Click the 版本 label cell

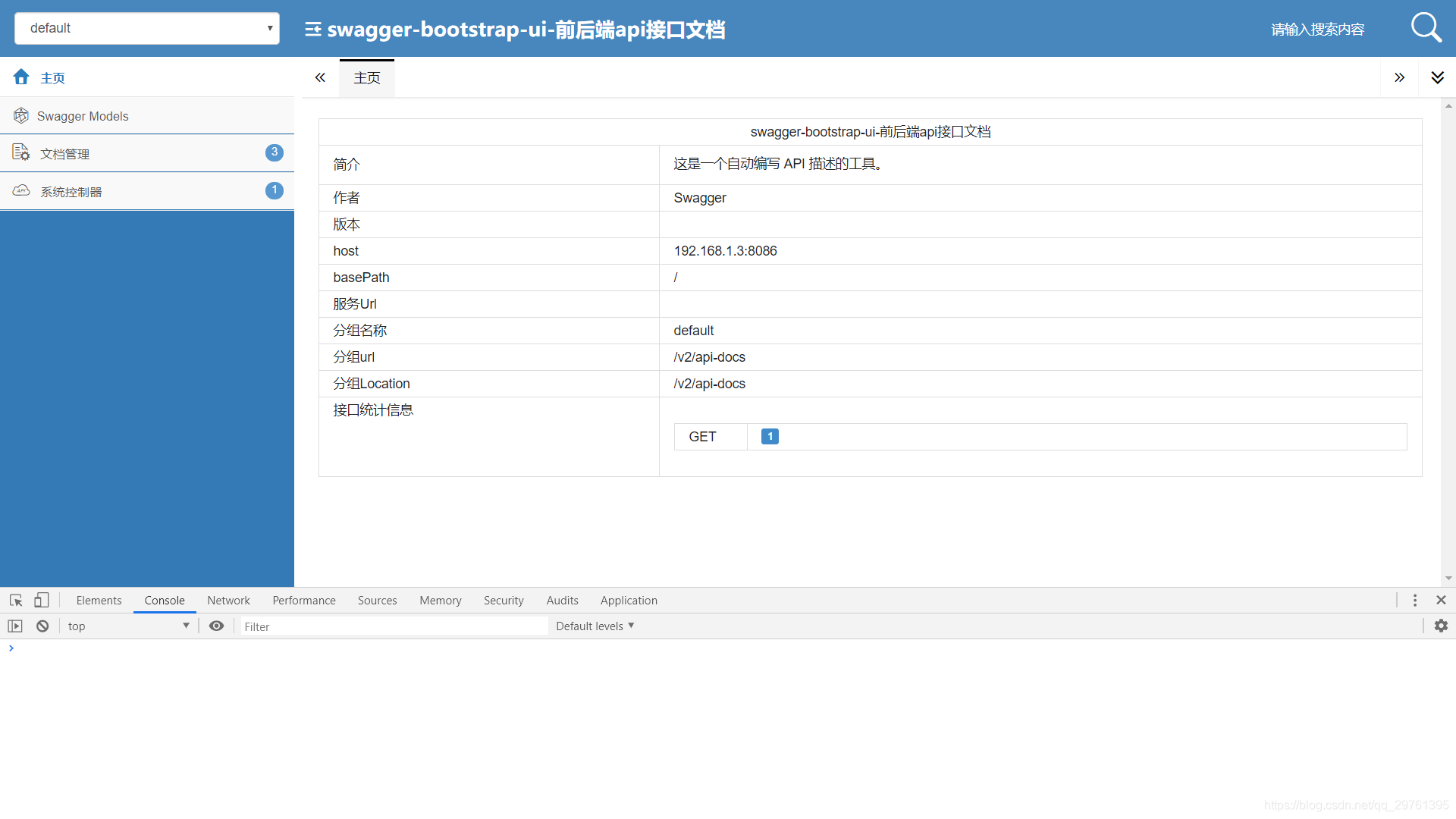pyautogui.click(x=489, y=224)
